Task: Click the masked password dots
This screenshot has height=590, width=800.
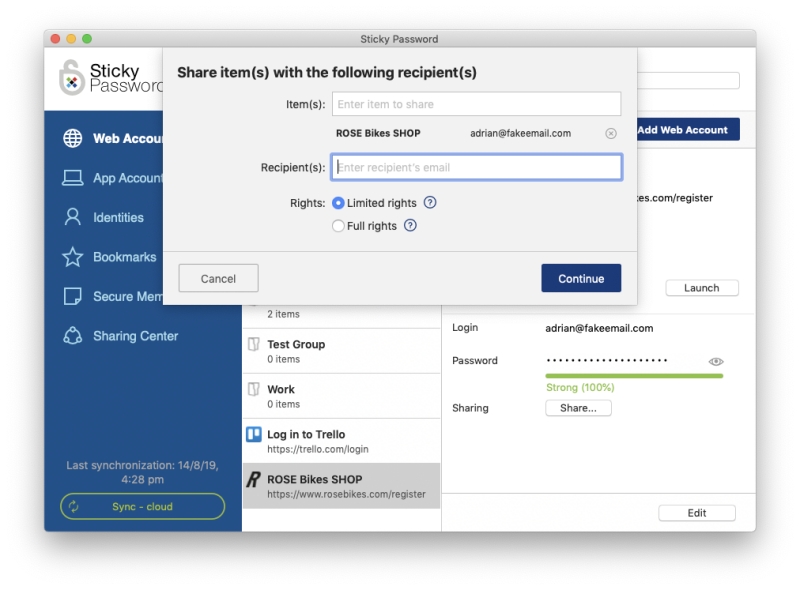Action: (607, 360)
